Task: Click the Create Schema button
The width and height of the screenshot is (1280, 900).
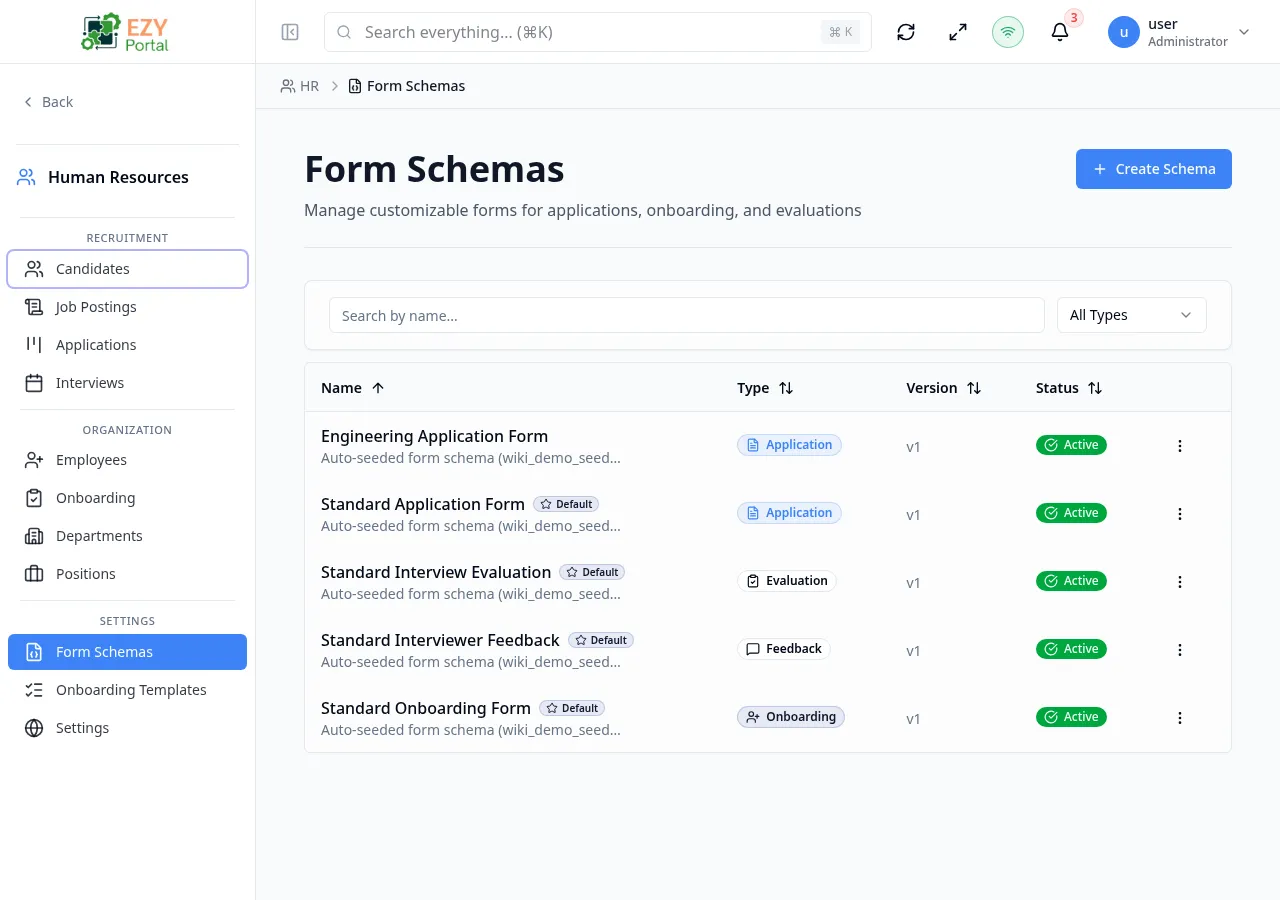Action: click(1154, 169)
